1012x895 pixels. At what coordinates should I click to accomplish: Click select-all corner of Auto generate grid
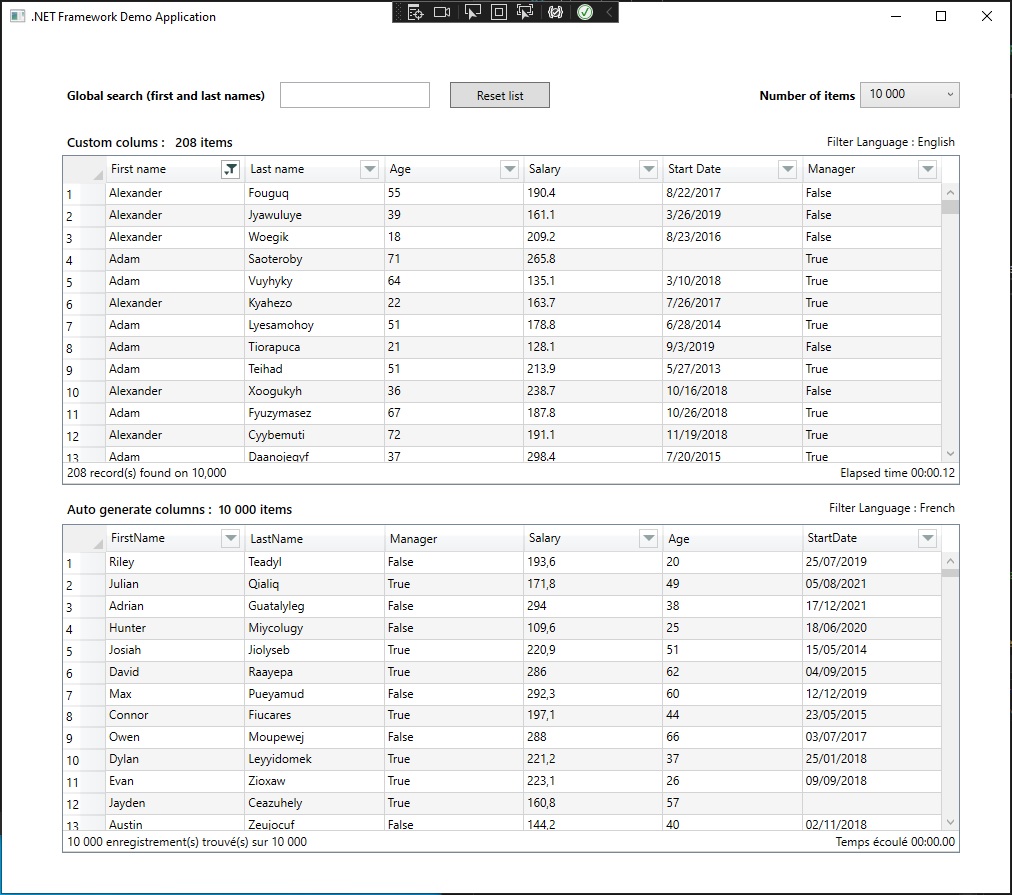point(84,538)
